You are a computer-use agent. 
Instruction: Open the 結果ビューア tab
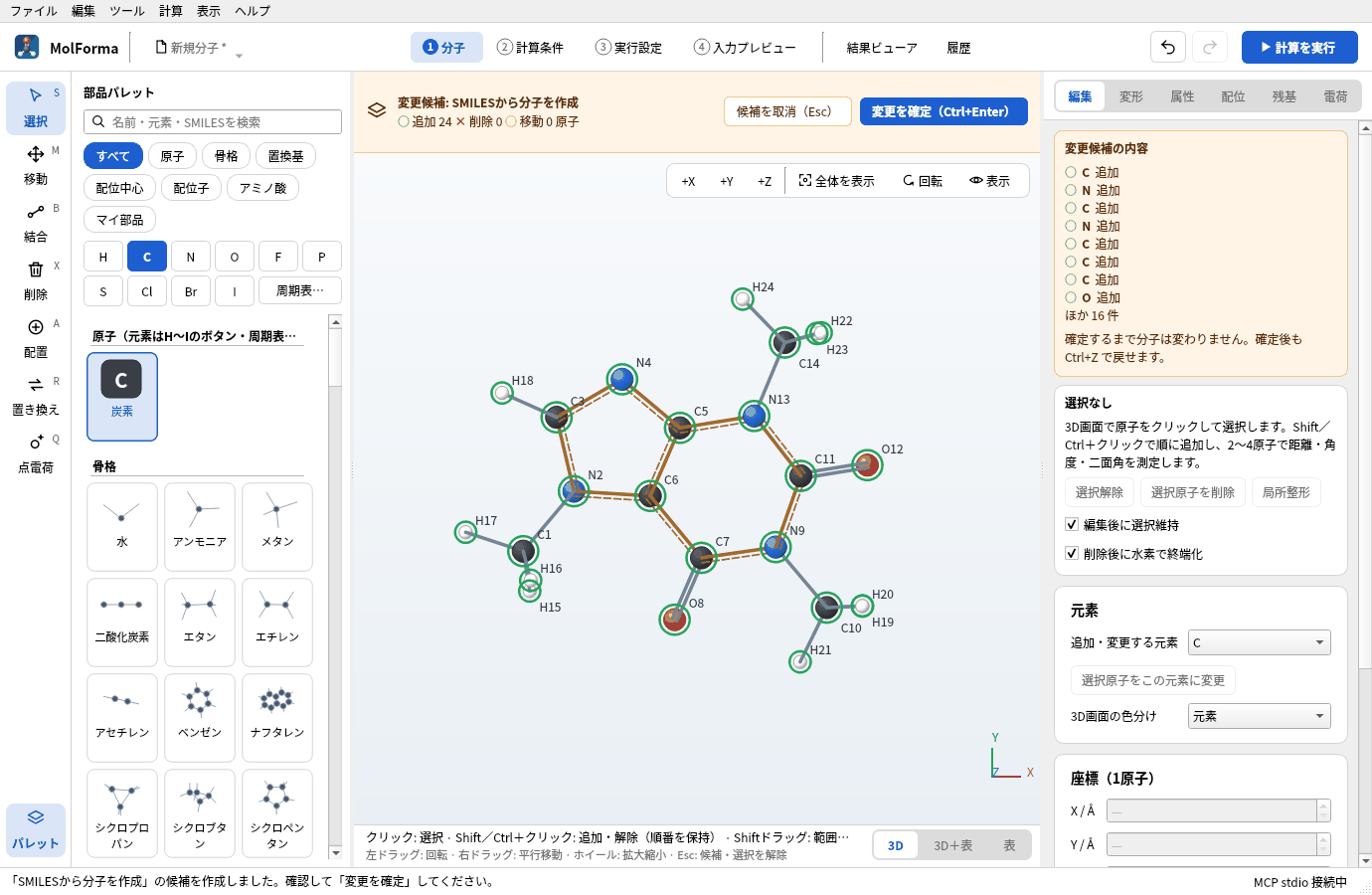pos(882,48)
